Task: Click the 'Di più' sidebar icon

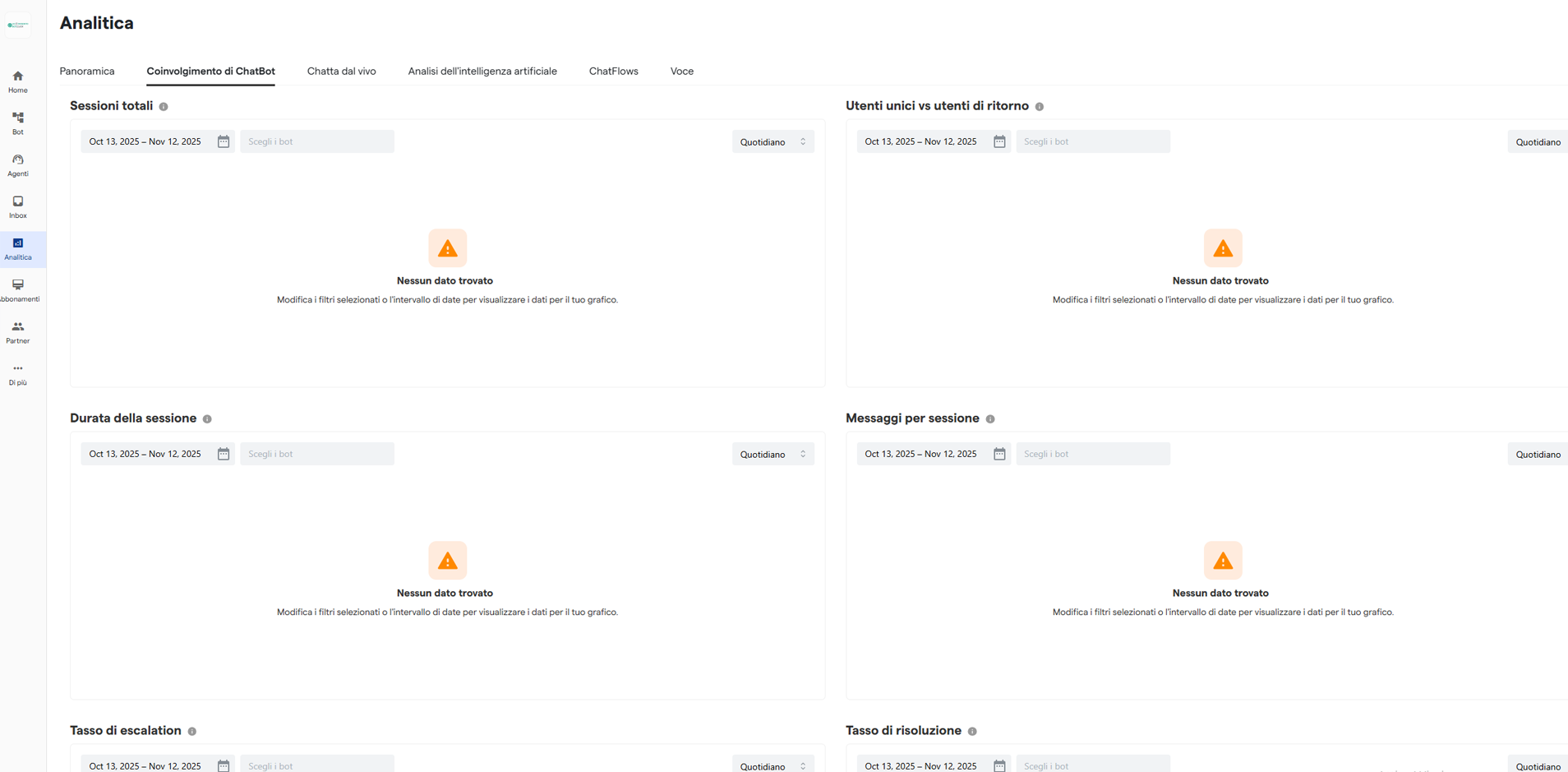Action: [x=17, y=375]
